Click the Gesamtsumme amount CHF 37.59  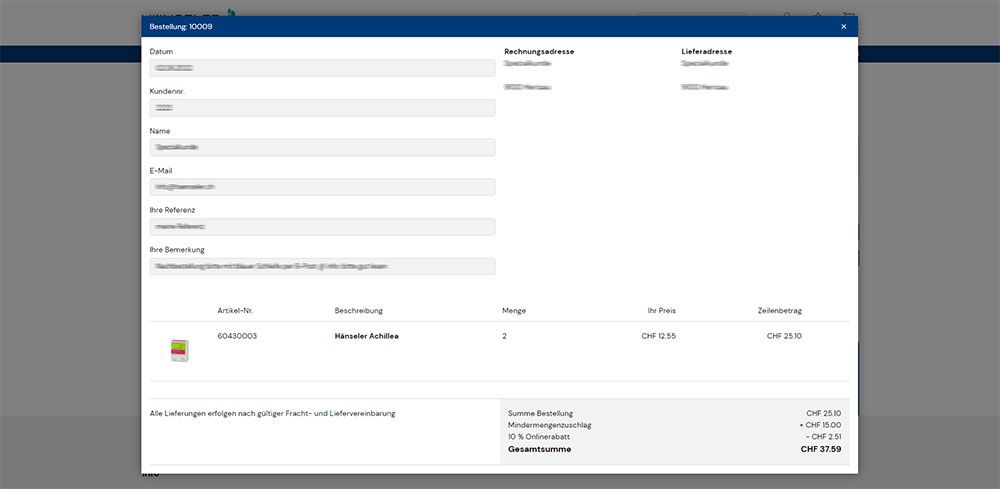point(820,450)
